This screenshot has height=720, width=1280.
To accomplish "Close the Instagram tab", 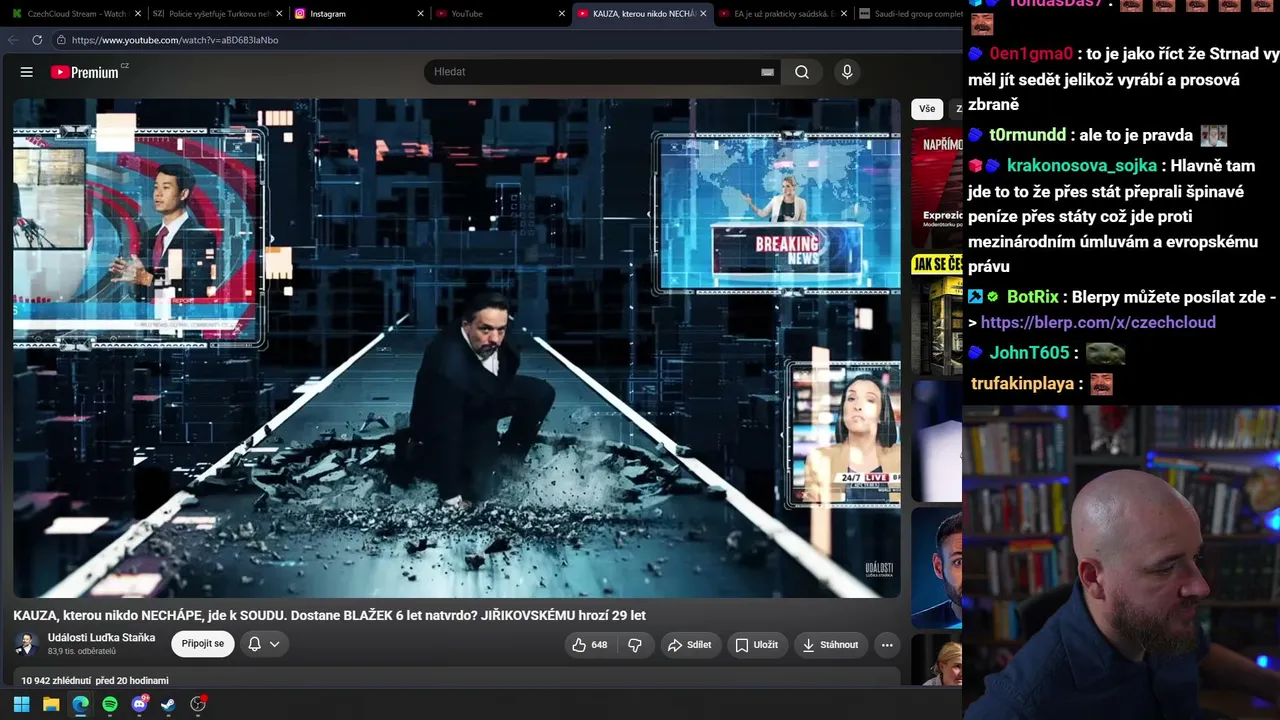I will [419, 14].
